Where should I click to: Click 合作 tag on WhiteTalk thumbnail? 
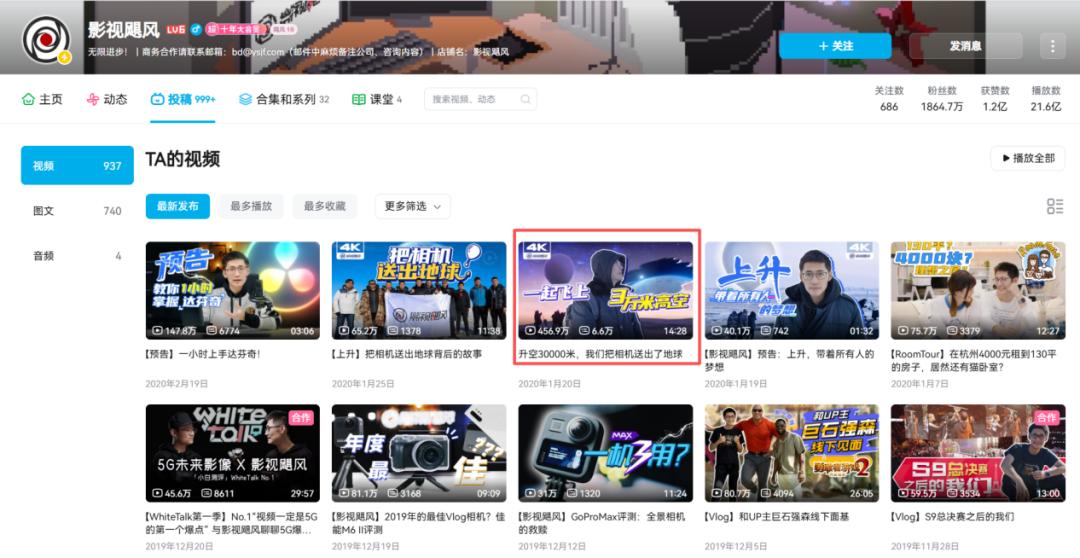tap(301, 417)
